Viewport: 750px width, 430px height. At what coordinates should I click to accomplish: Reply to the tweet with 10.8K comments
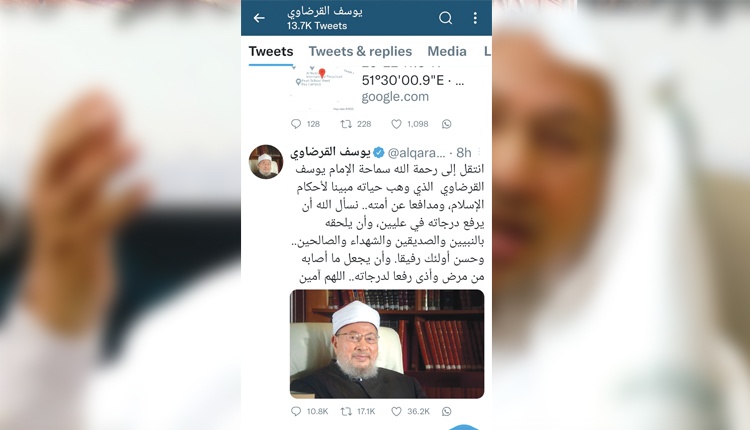click(x=296, y=411)
